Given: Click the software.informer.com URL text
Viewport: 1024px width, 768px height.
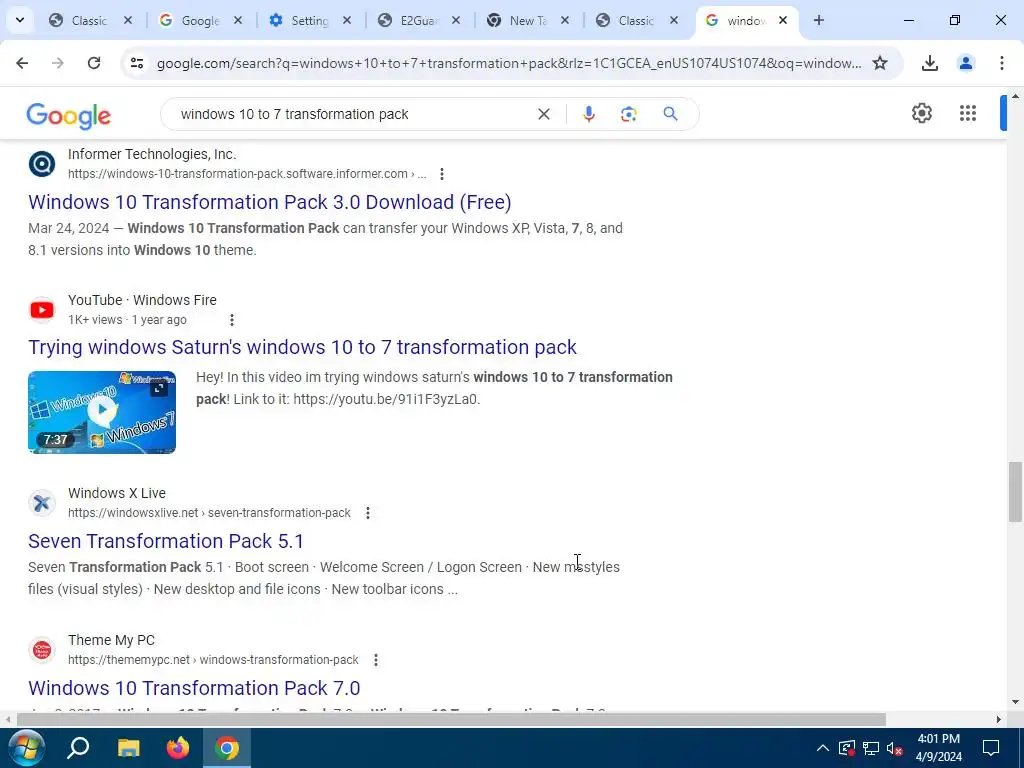Looking at the screenshot, I should point(247,174).
